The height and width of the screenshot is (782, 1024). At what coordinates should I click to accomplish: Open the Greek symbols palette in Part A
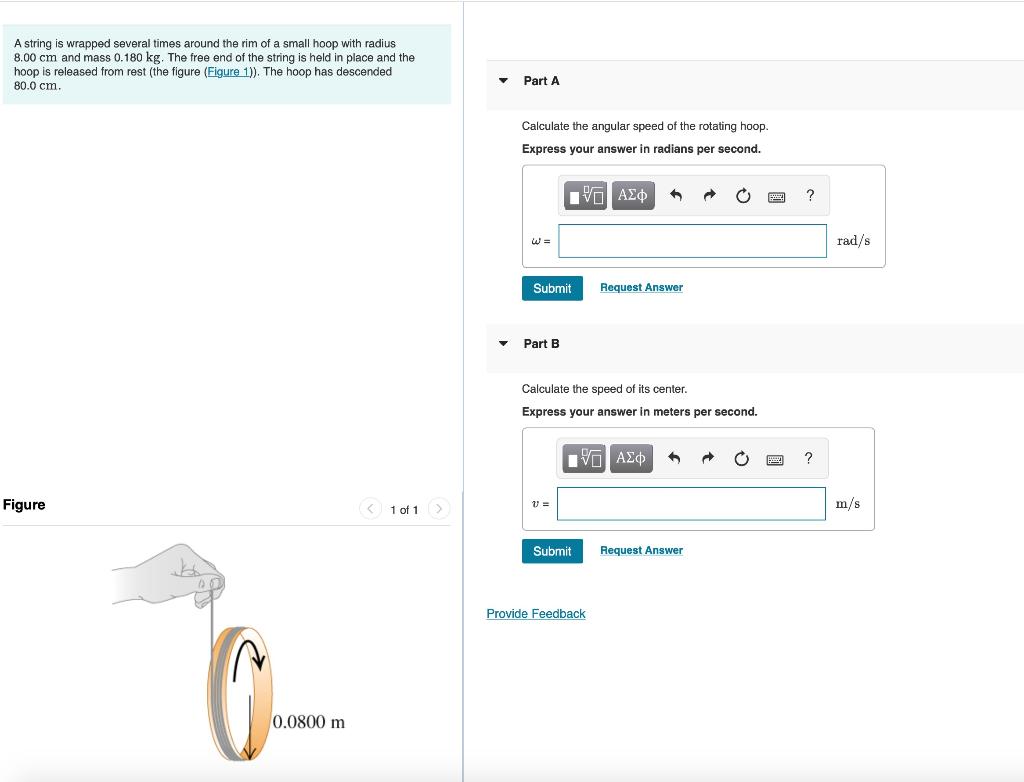click(633, 195)
